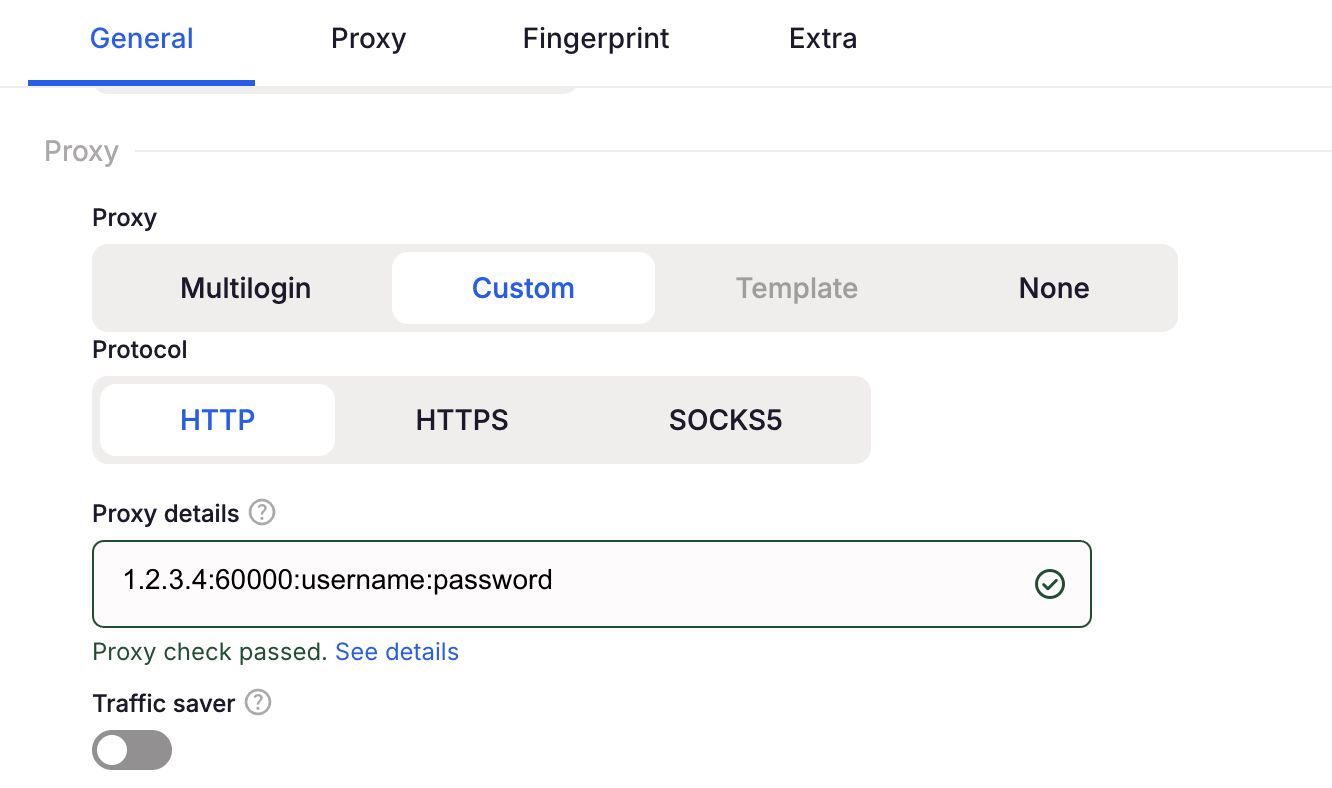This screenshot has width=1332, height=788.
Task: Enable the Traffic saver switch
Action: [x=132, y=750]
